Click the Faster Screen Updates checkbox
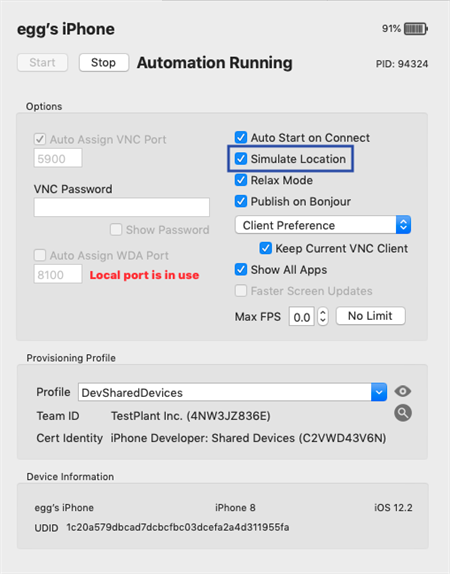Image resolution: width=450 pixels, height=574 pixels. point(241,291)
